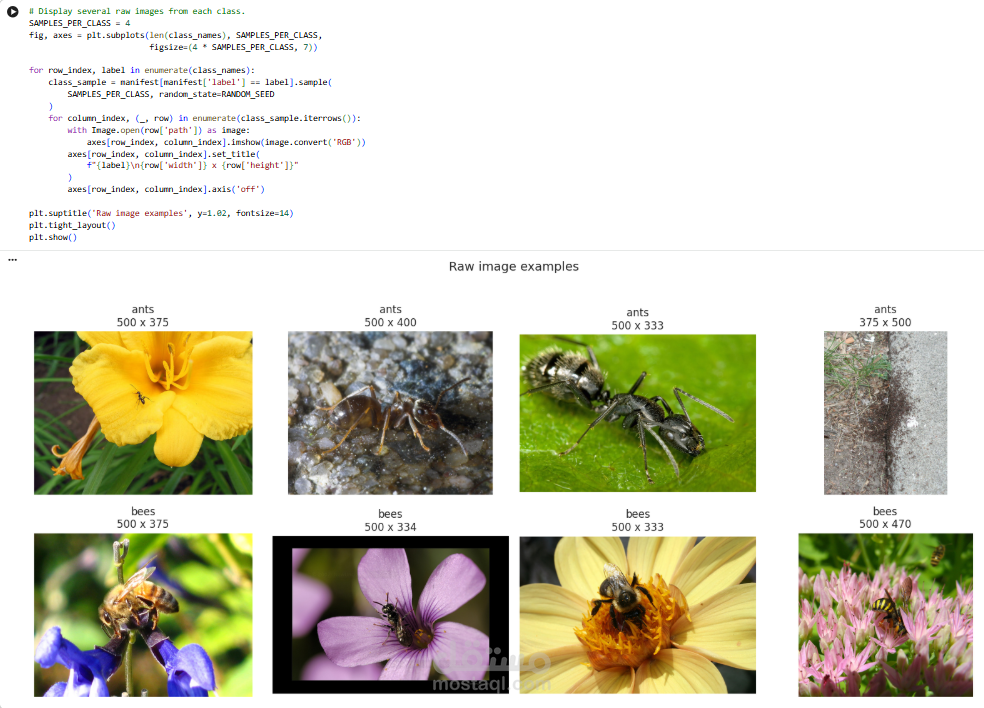Click the 'for column_index' loop line
The image size is (984, 708).
(205, 118)
